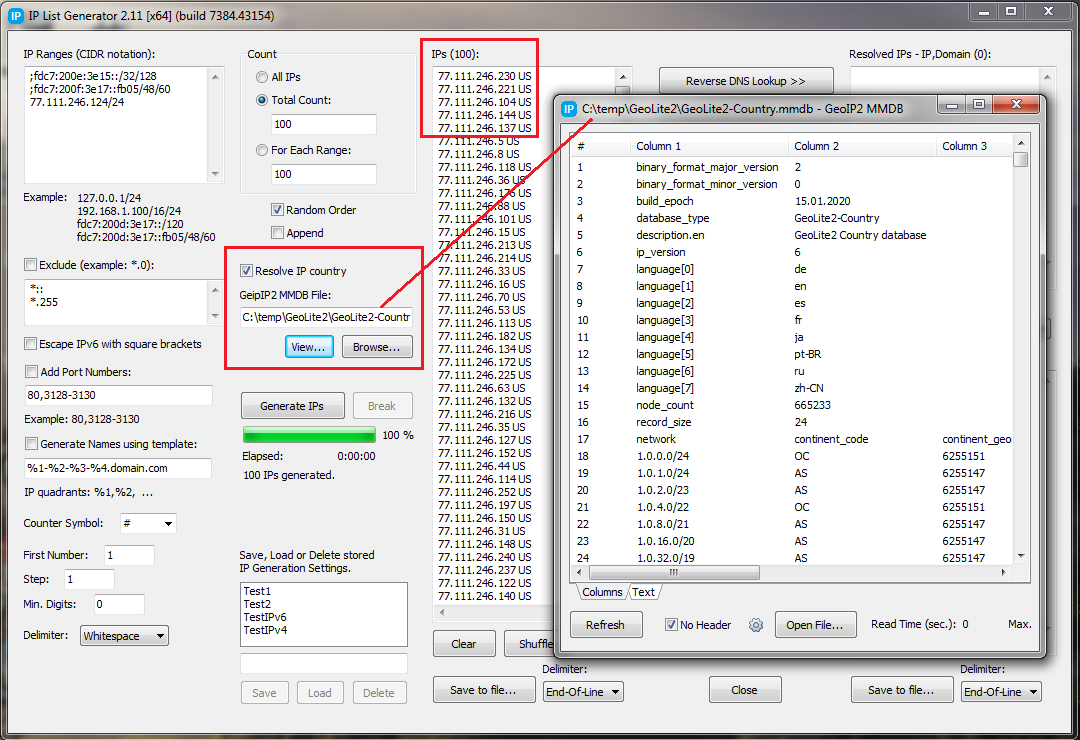Open End-Of-Line dropdown under IPs list

(x=583, y=692)
